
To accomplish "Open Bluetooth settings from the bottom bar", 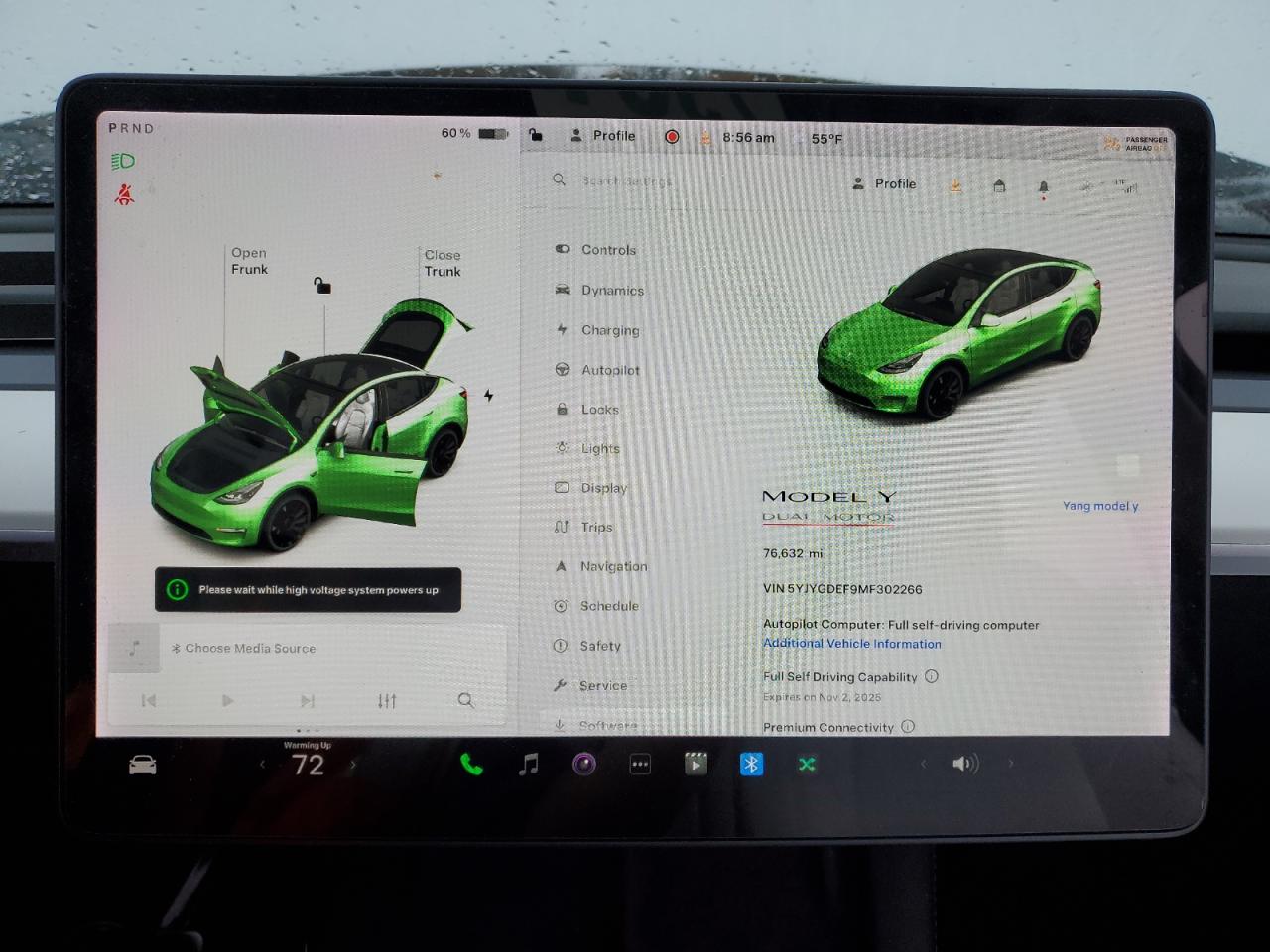I will 751,764.
